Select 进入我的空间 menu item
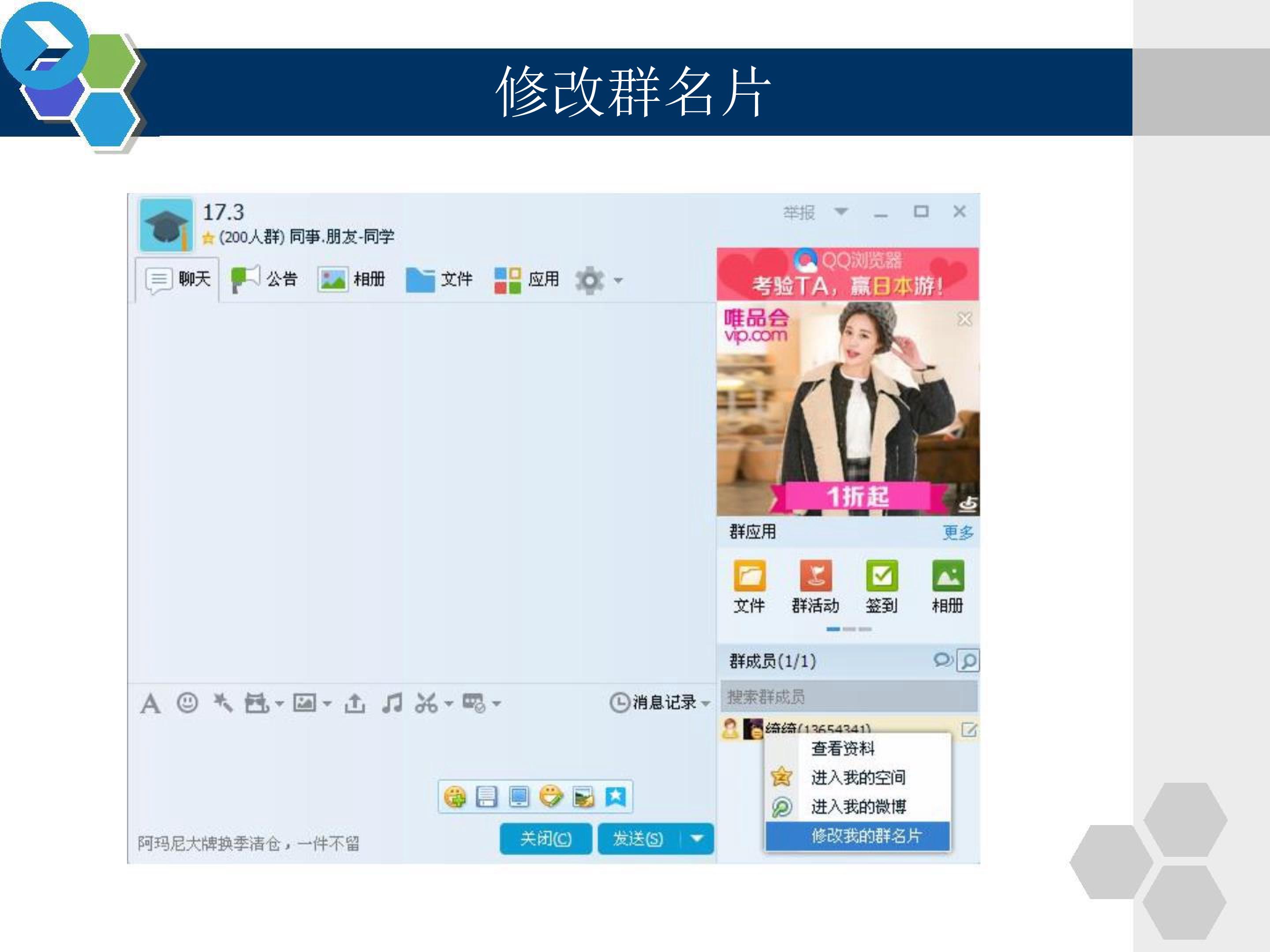Screen dimensions: 1270x952 click(858, 777)
